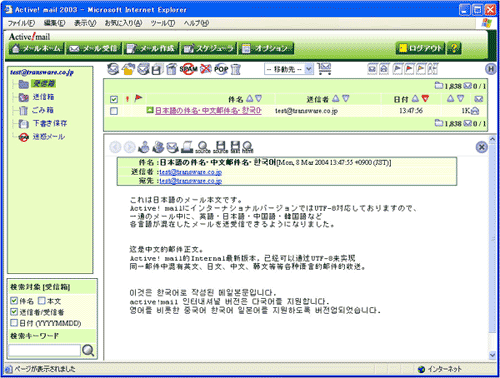Open the お気に入り(A) menu

click(123, 23)
